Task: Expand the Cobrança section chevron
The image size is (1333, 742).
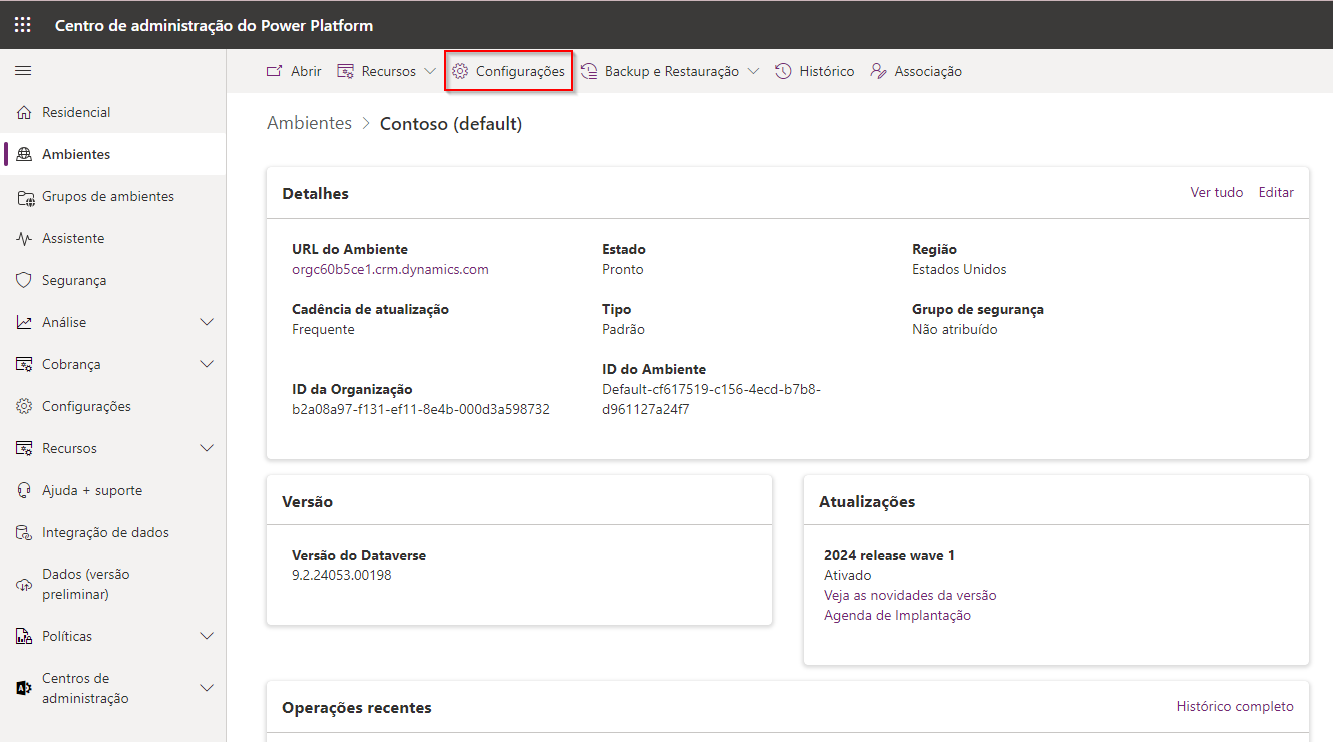Action: [x=207, y=364]
